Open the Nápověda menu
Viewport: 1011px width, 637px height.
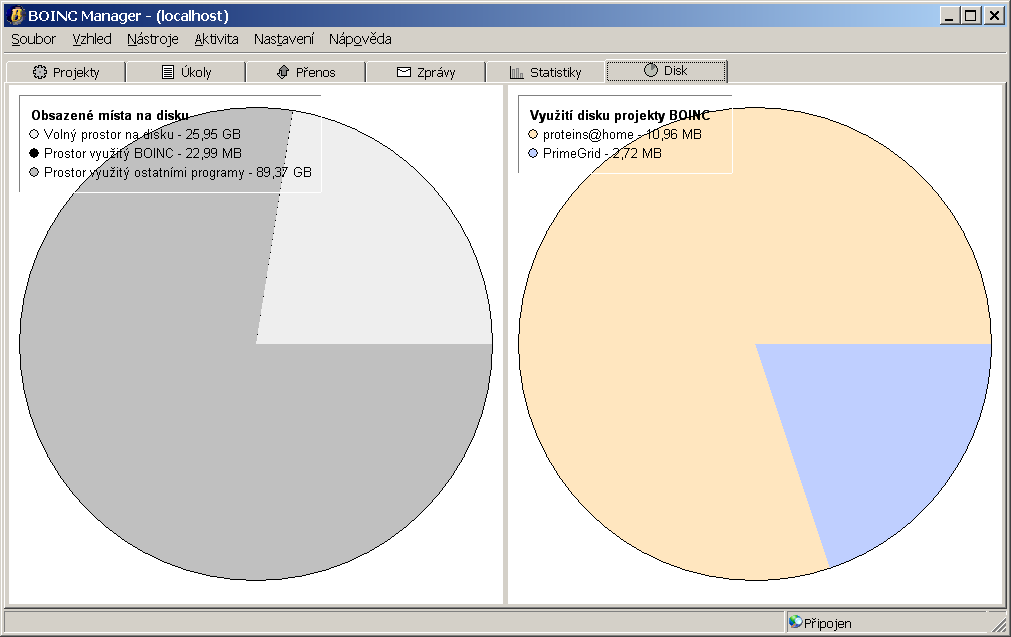pyautogui.click(x=360, y=39)
